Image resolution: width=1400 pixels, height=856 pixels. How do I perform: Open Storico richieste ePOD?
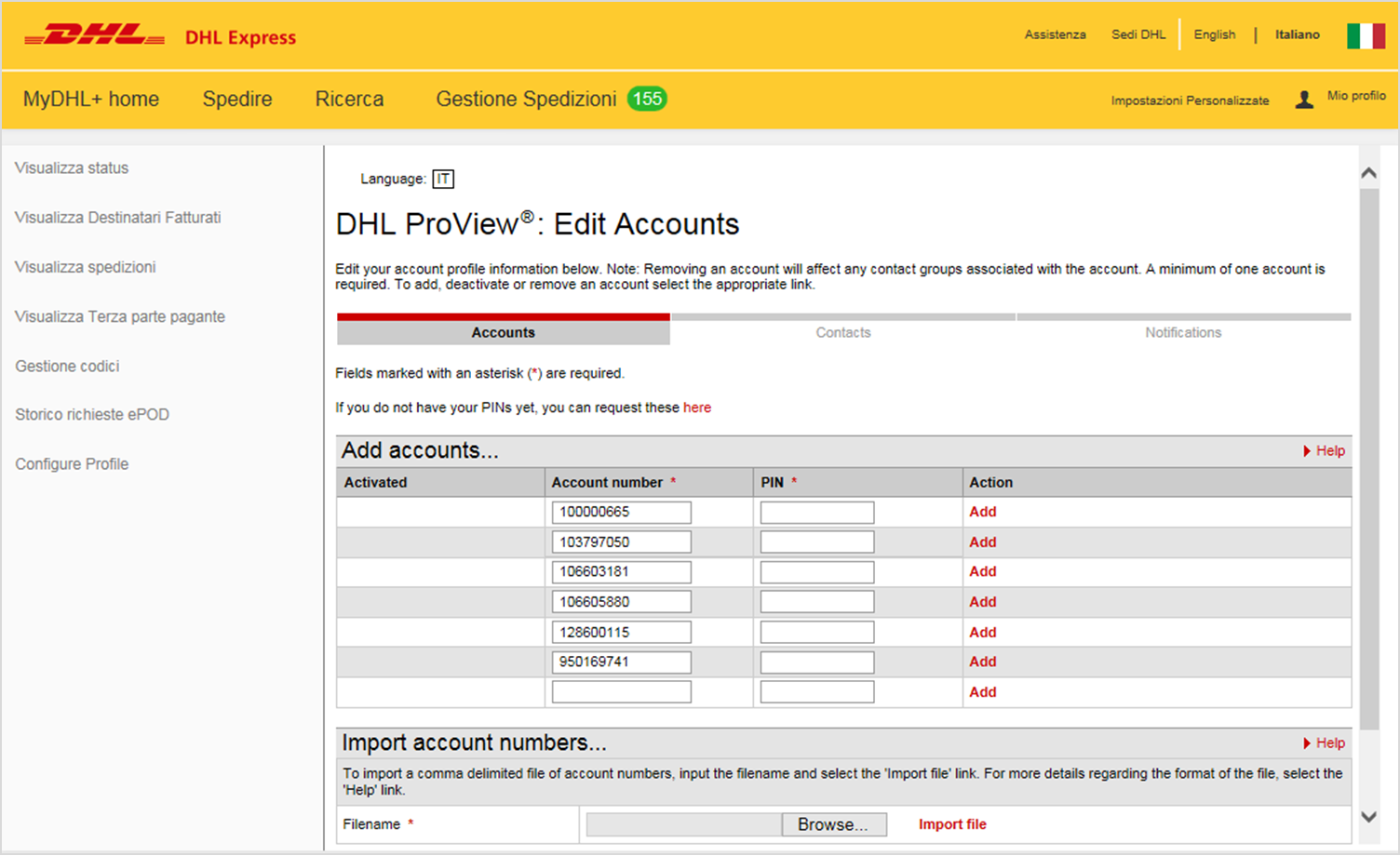coord(92,414)
